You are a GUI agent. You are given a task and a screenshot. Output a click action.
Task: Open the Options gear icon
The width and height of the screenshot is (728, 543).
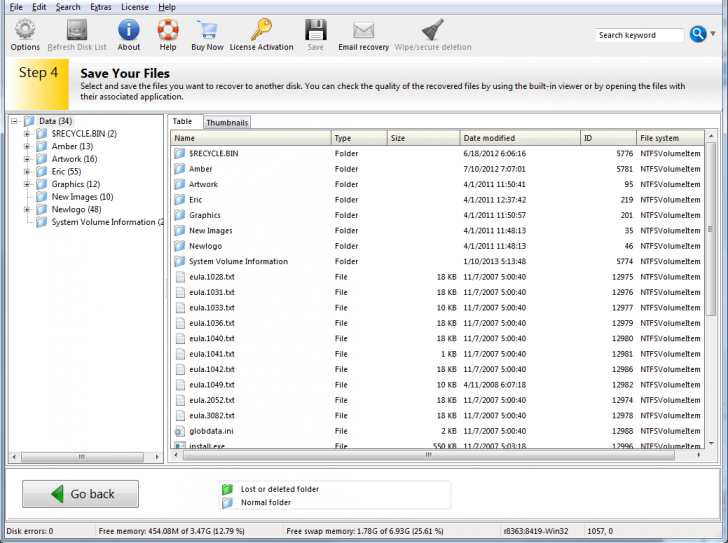[x=25, y=30]
